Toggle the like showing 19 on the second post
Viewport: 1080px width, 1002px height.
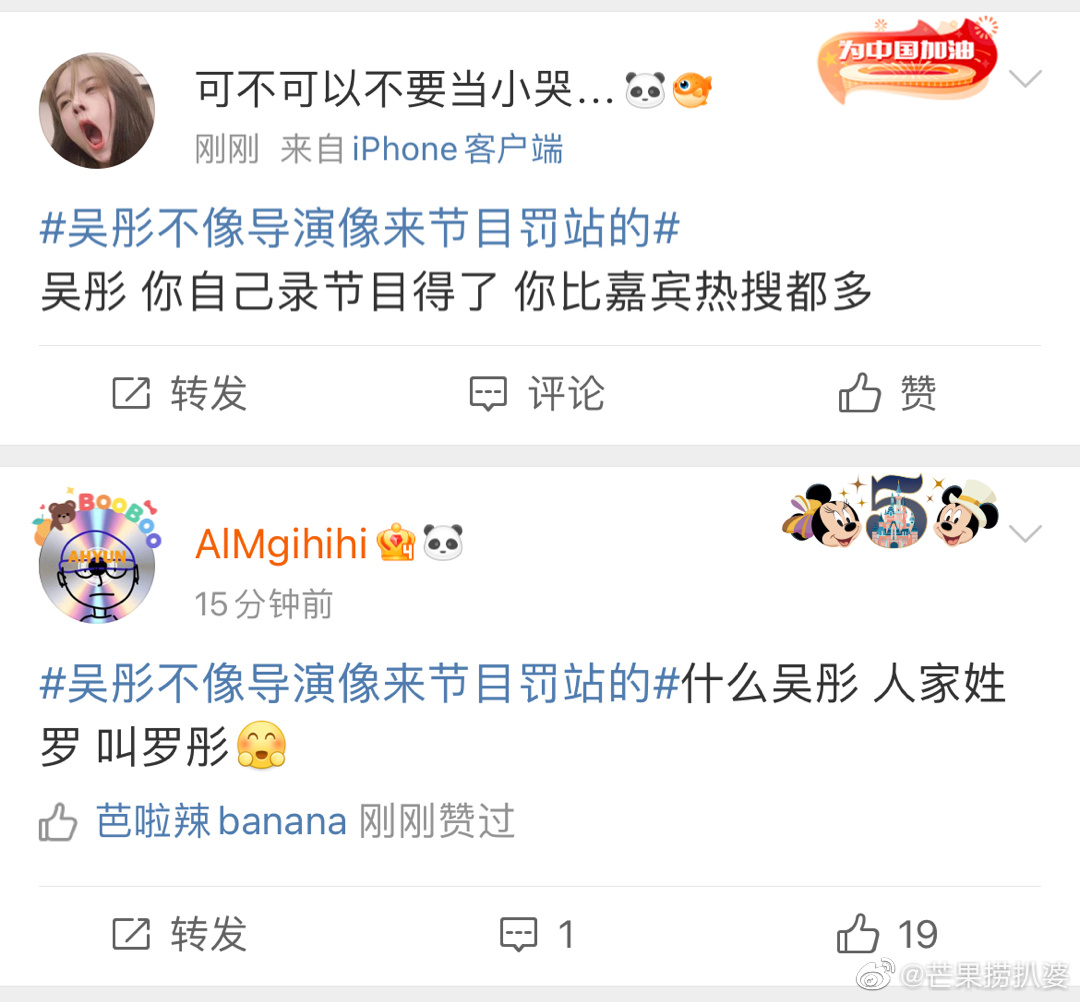pyautogui.click(x=887, y=934)
